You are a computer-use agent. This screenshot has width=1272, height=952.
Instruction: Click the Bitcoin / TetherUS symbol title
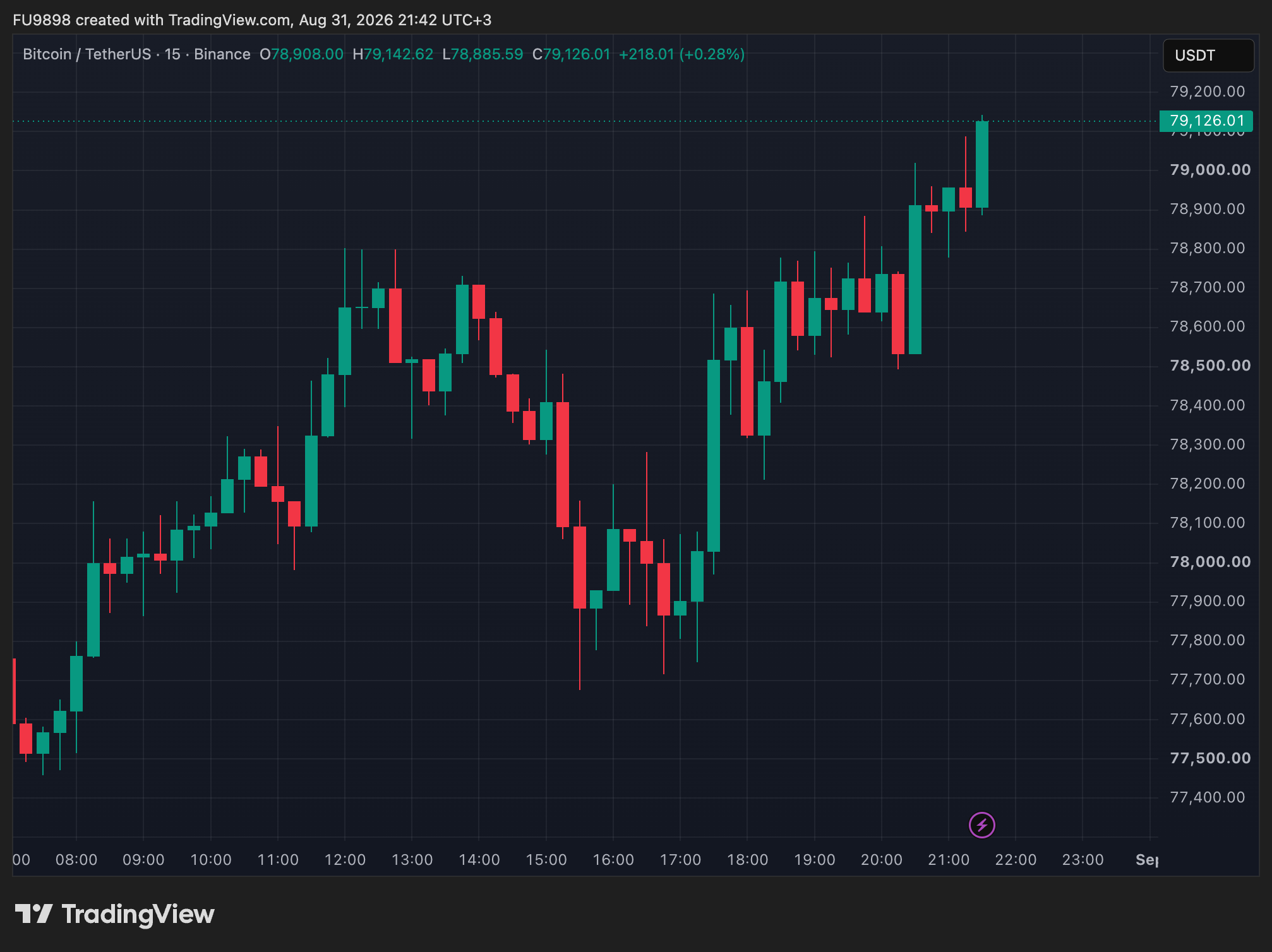[x=87, y=54]
